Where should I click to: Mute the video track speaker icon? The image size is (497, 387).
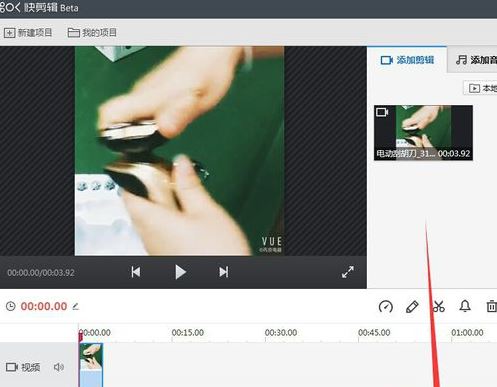[59, 367]
